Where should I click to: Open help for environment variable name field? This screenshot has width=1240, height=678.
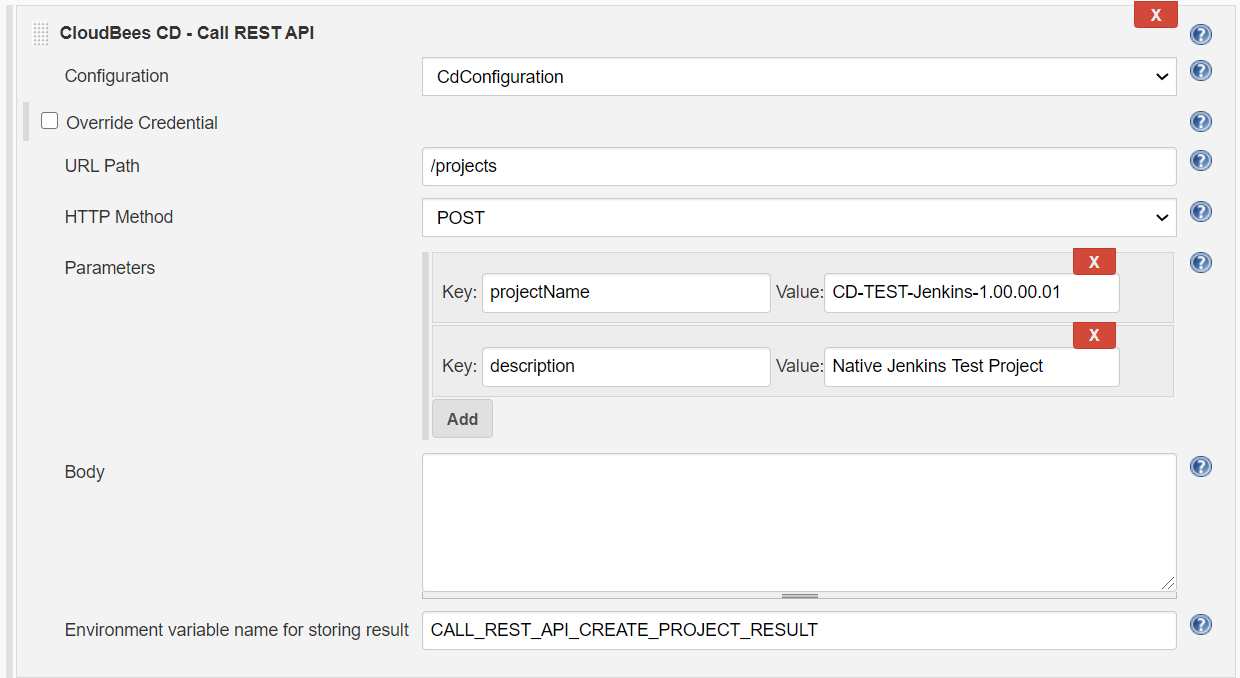pos(1201,625)
